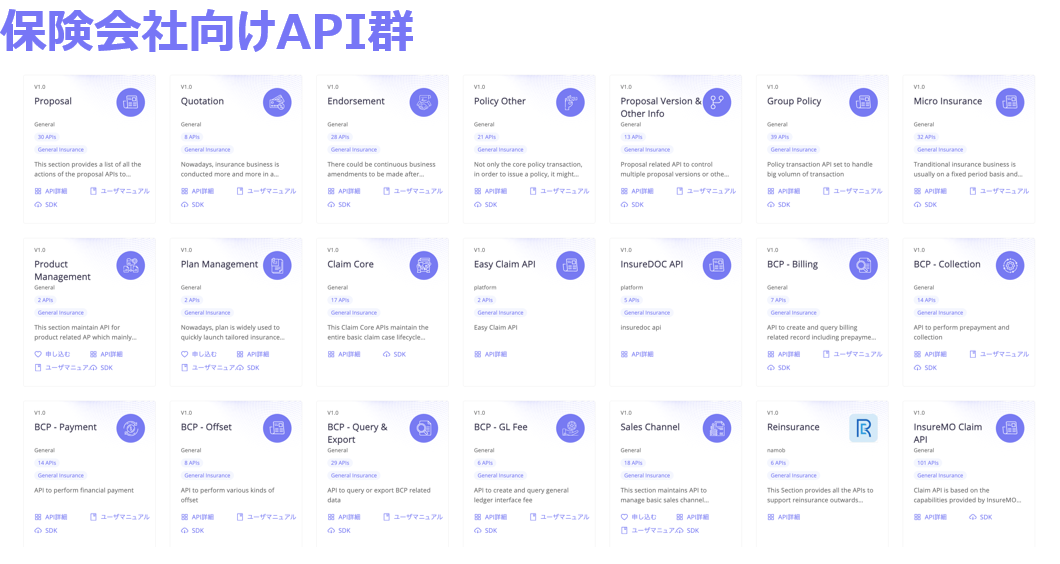Download SDK from Claim Core card
The width and height of the screenshot is (1060, 564).
click(x=395, y=354)
